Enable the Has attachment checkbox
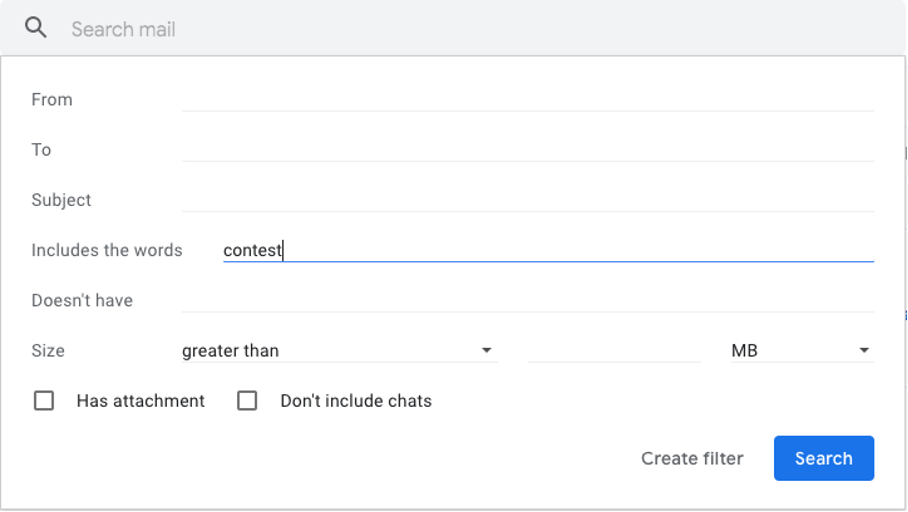Screen dimensions: 908x512 coord(44,401)
